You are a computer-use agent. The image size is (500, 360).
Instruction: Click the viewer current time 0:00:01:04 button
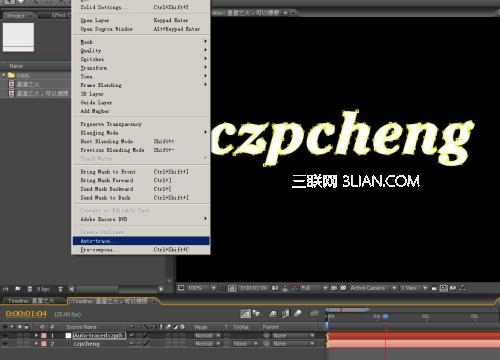coord(254,288)
